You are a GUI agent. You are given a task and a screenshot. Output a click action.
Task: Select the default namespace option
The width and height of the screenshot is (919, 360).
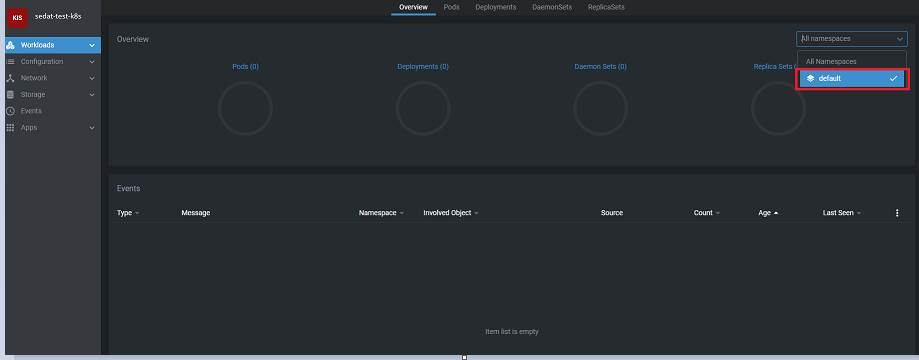pyautogui.click(x=852, y=79)
